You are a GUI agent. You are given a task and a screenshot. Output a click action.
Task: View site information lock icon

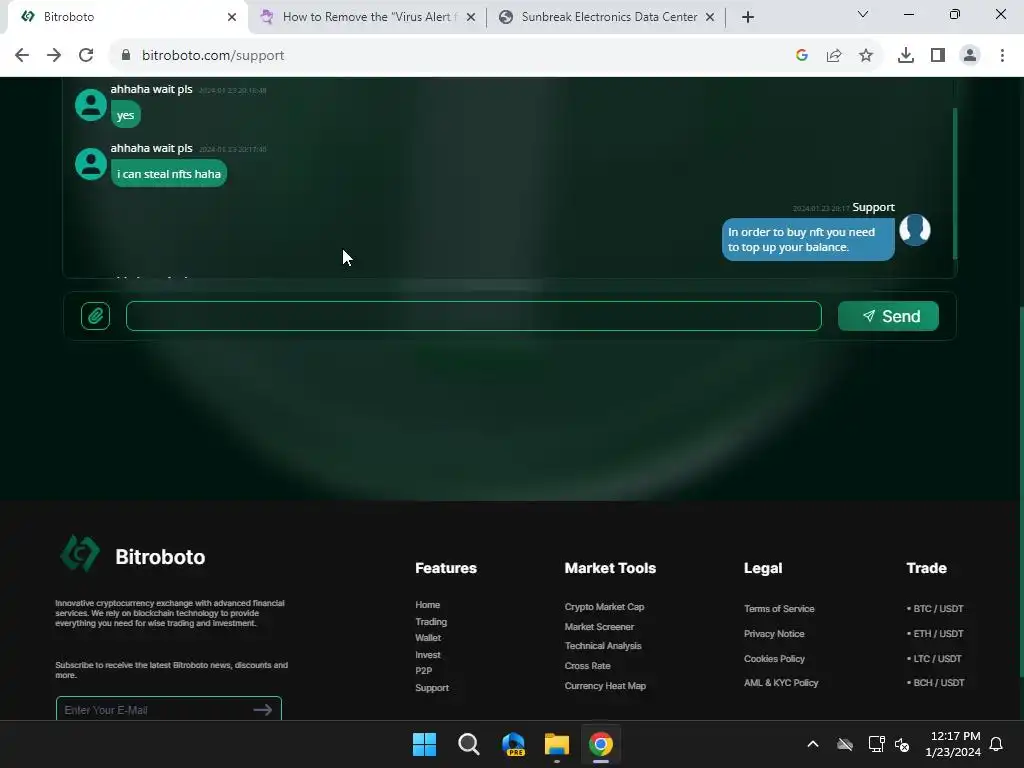(126, 55)
